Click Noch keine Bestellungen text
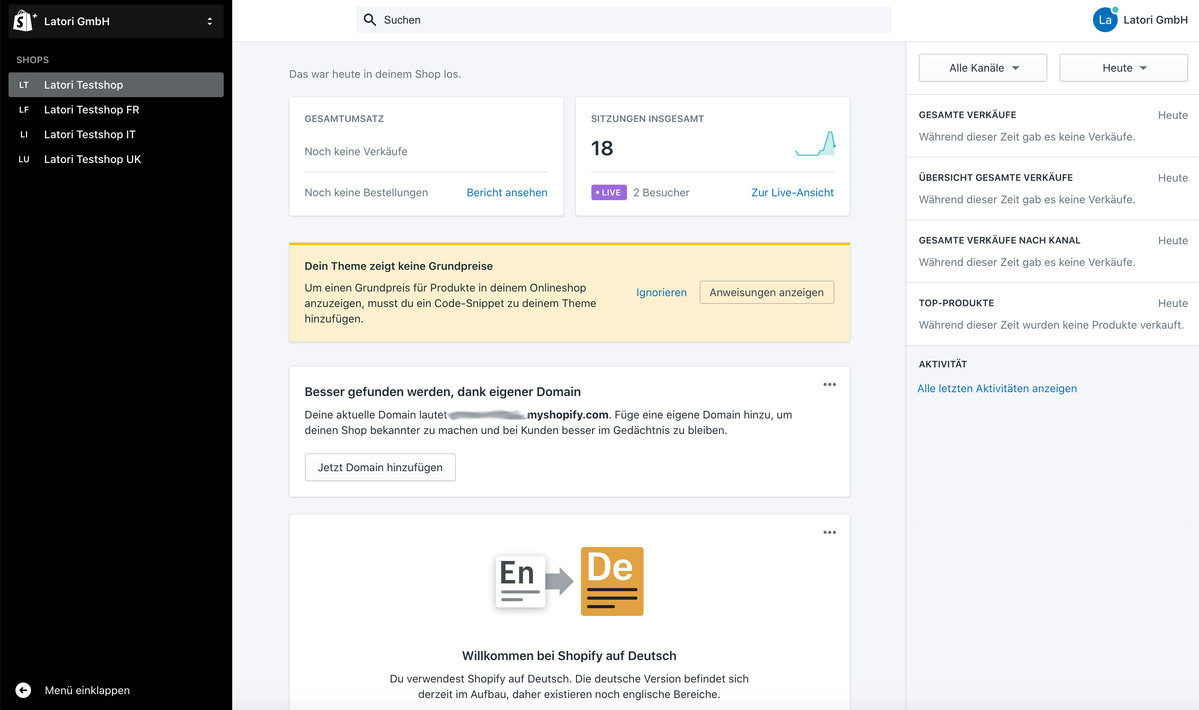 [366, 193]
